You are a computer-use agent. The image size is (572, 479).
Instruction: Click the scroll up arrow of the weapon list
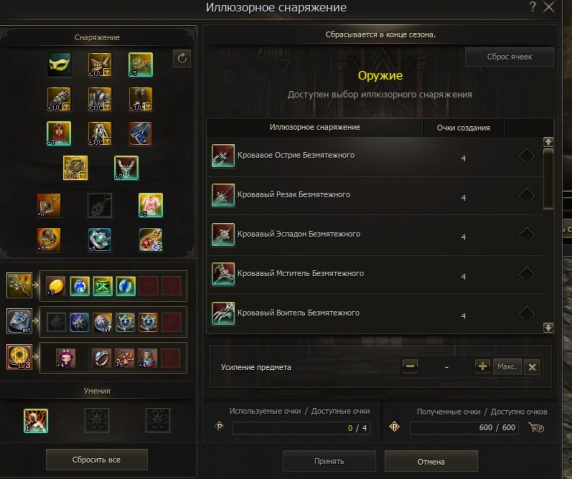548,142
